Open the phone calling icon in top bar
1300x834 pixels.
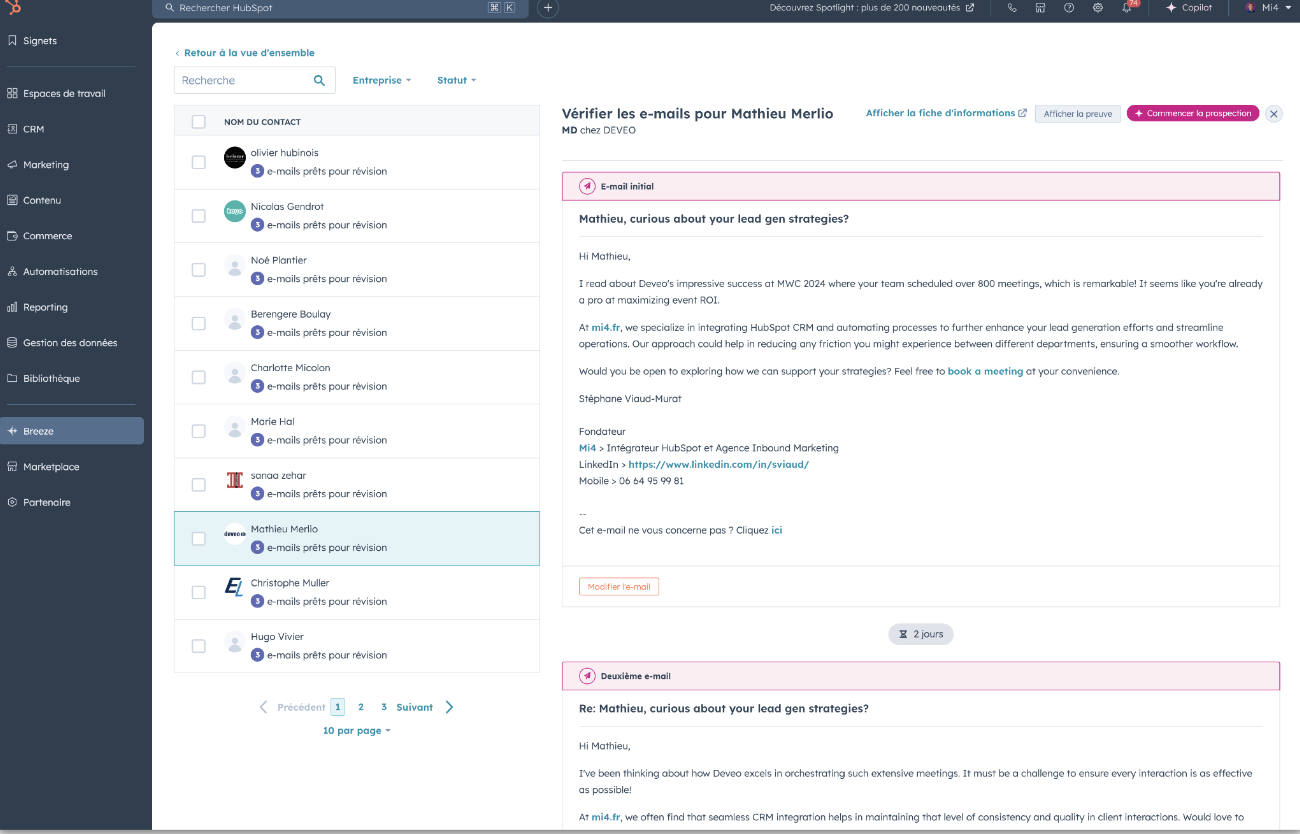1012,8
